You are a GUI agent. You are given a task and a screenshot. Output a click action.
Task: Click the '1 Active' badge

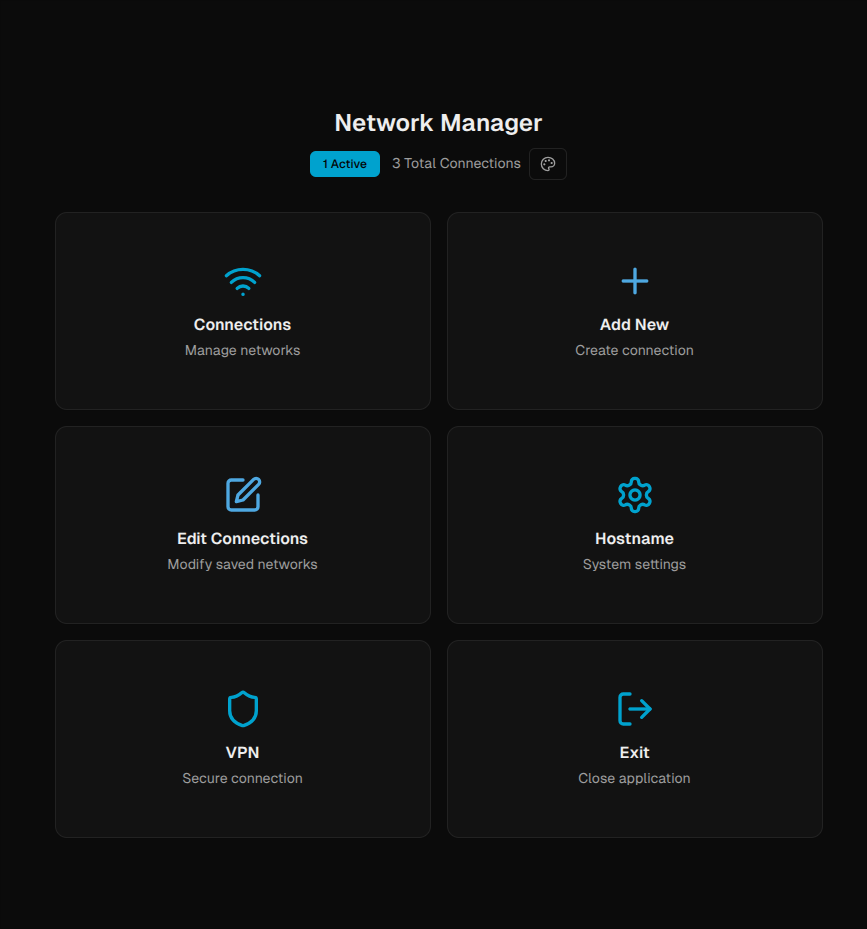[x=344, y=164]
